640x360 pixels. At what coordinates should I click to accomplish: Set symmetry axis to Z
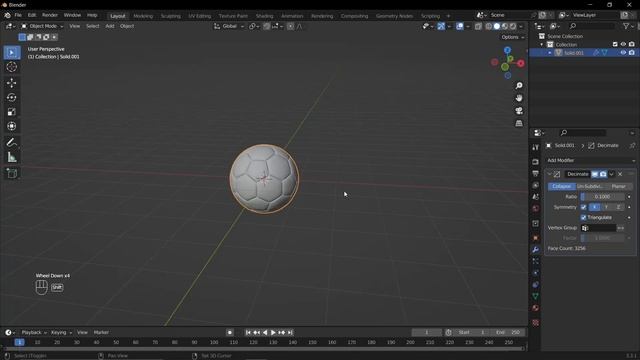pos(618,207)
